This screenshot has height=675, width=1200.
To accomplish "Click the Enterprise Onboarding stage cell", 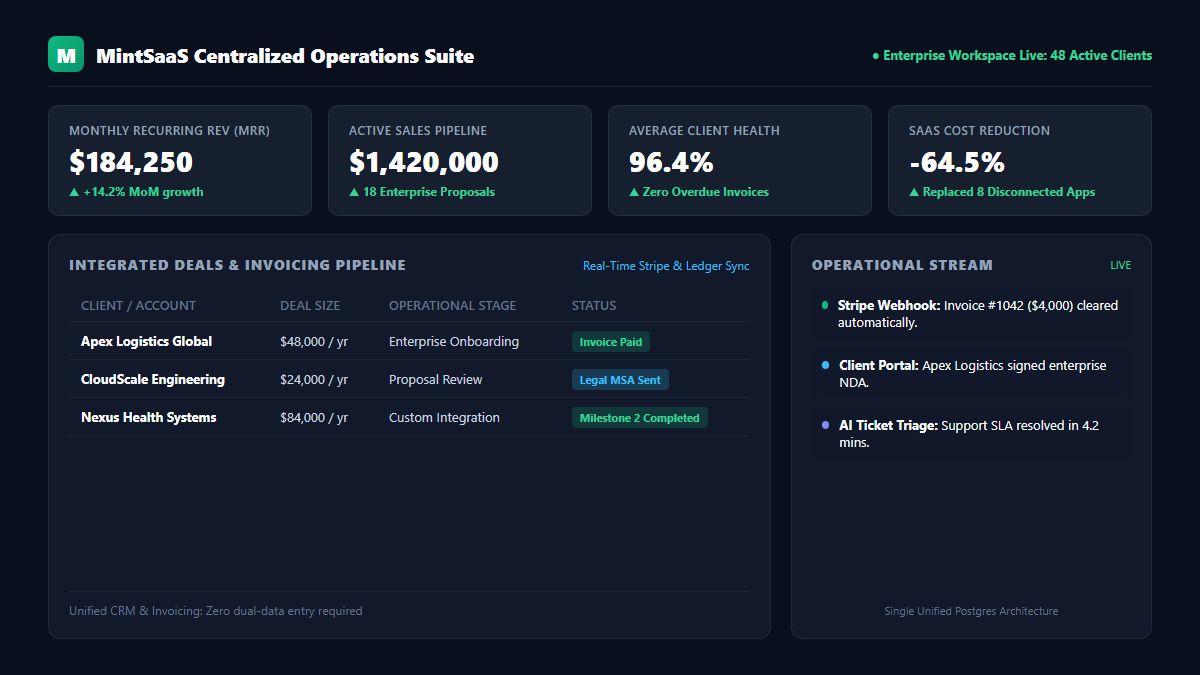I will point(454,342).
